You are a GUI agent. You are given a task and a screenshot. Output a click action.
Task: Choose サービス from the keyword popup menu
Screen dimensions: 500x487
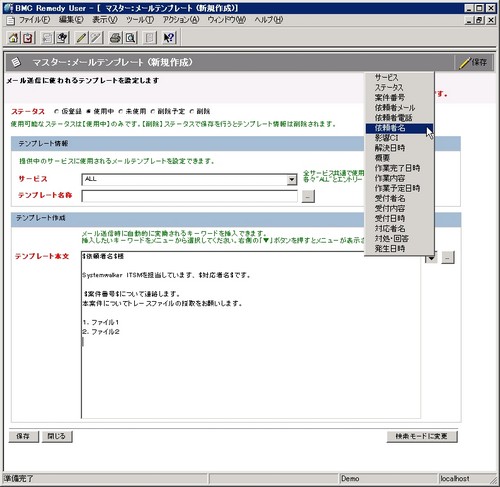(x=399, y=78)
